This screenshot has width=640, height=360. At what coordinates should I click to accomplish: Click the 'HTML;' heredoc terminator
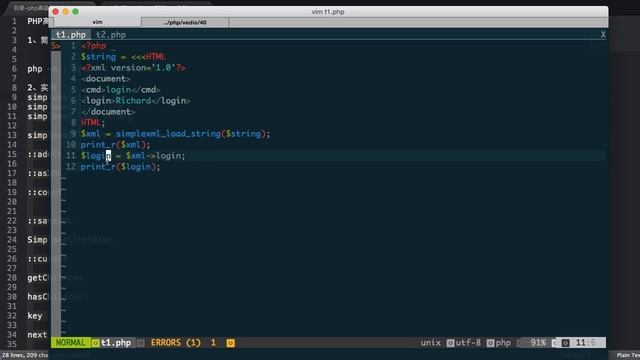point(93,122)
